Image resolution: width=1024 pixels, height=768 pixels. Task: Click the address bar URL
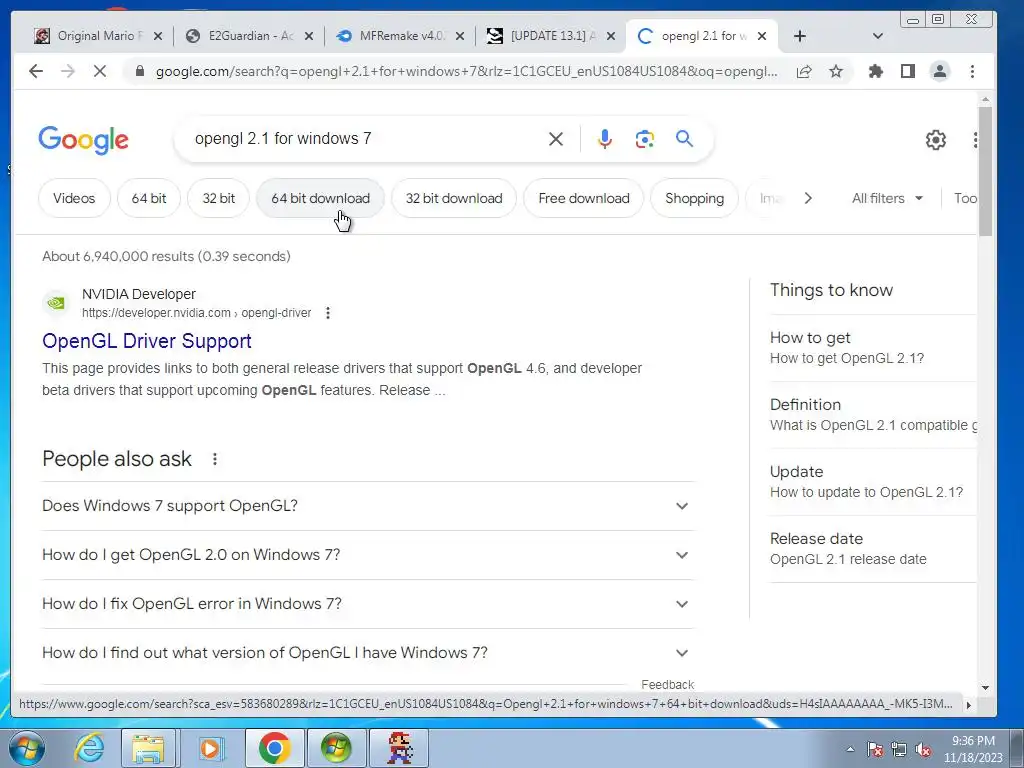click(x=466, y=71)
